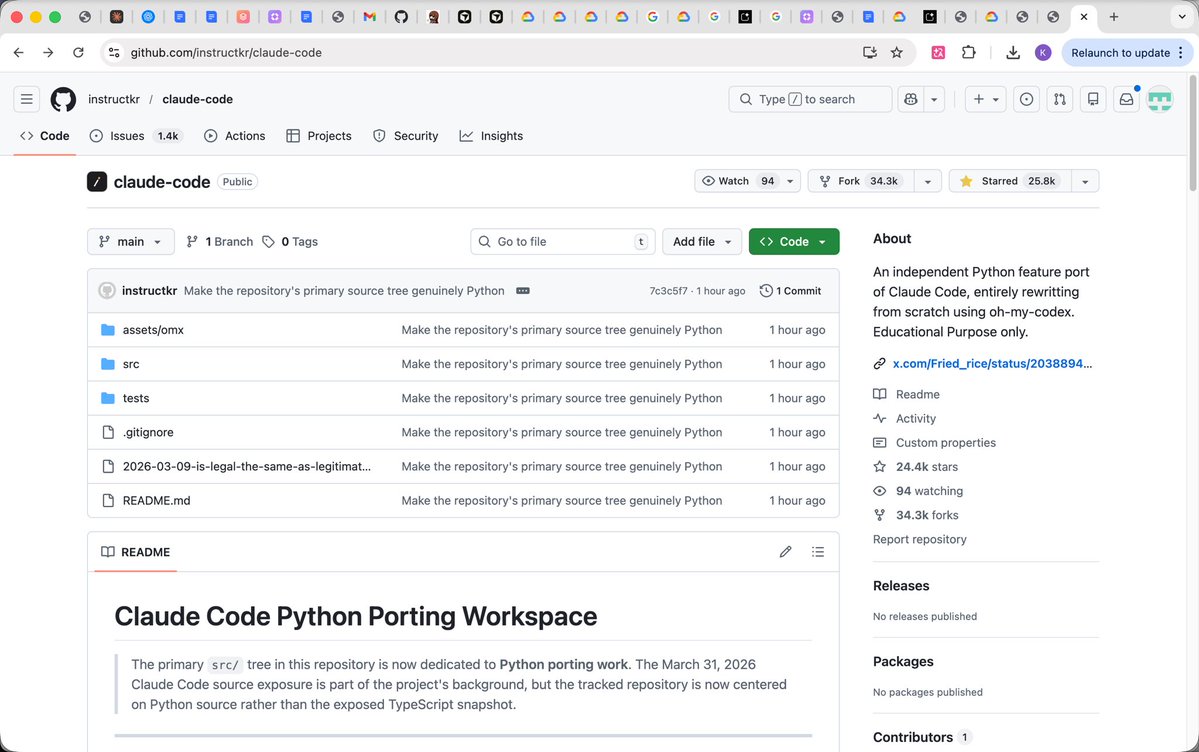Open the instructkr owner link in breadcrumb

click(114, 99)
